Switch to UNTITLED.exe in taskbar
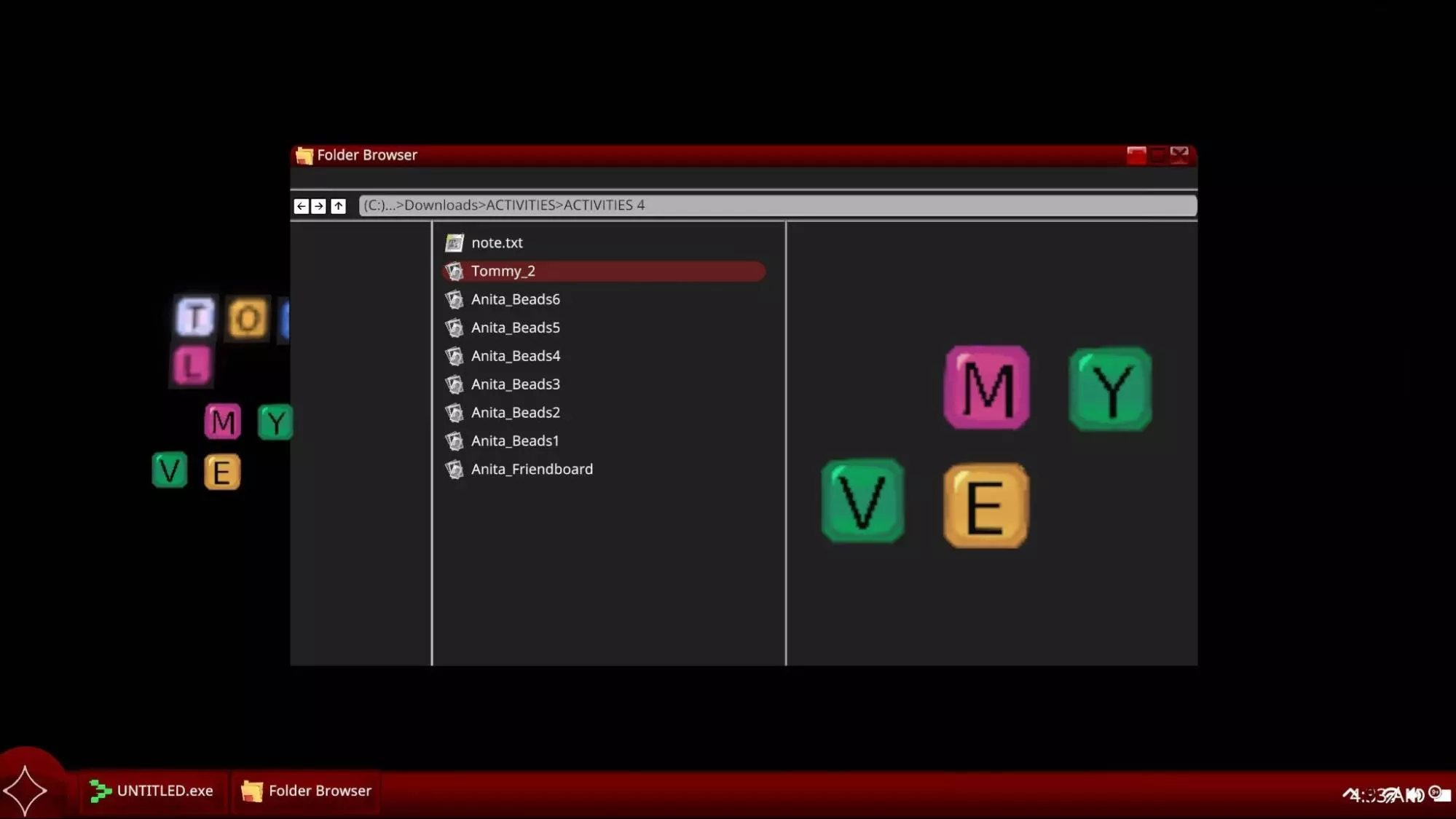This screenshot has height=819, width=1456. (151, 791)
